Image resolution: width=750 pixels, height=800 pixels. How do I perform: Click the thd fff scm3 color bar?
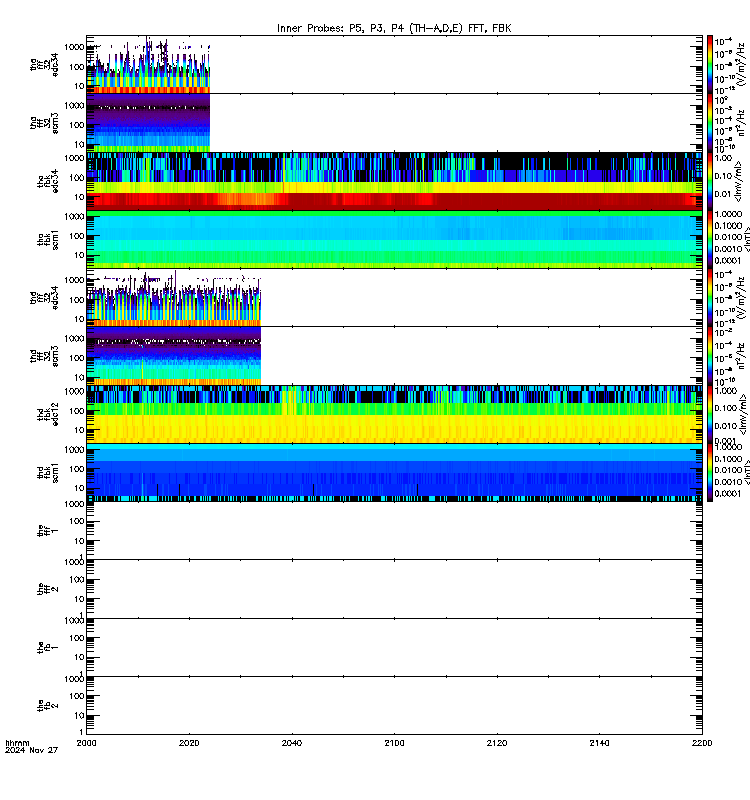pos(710,356)
